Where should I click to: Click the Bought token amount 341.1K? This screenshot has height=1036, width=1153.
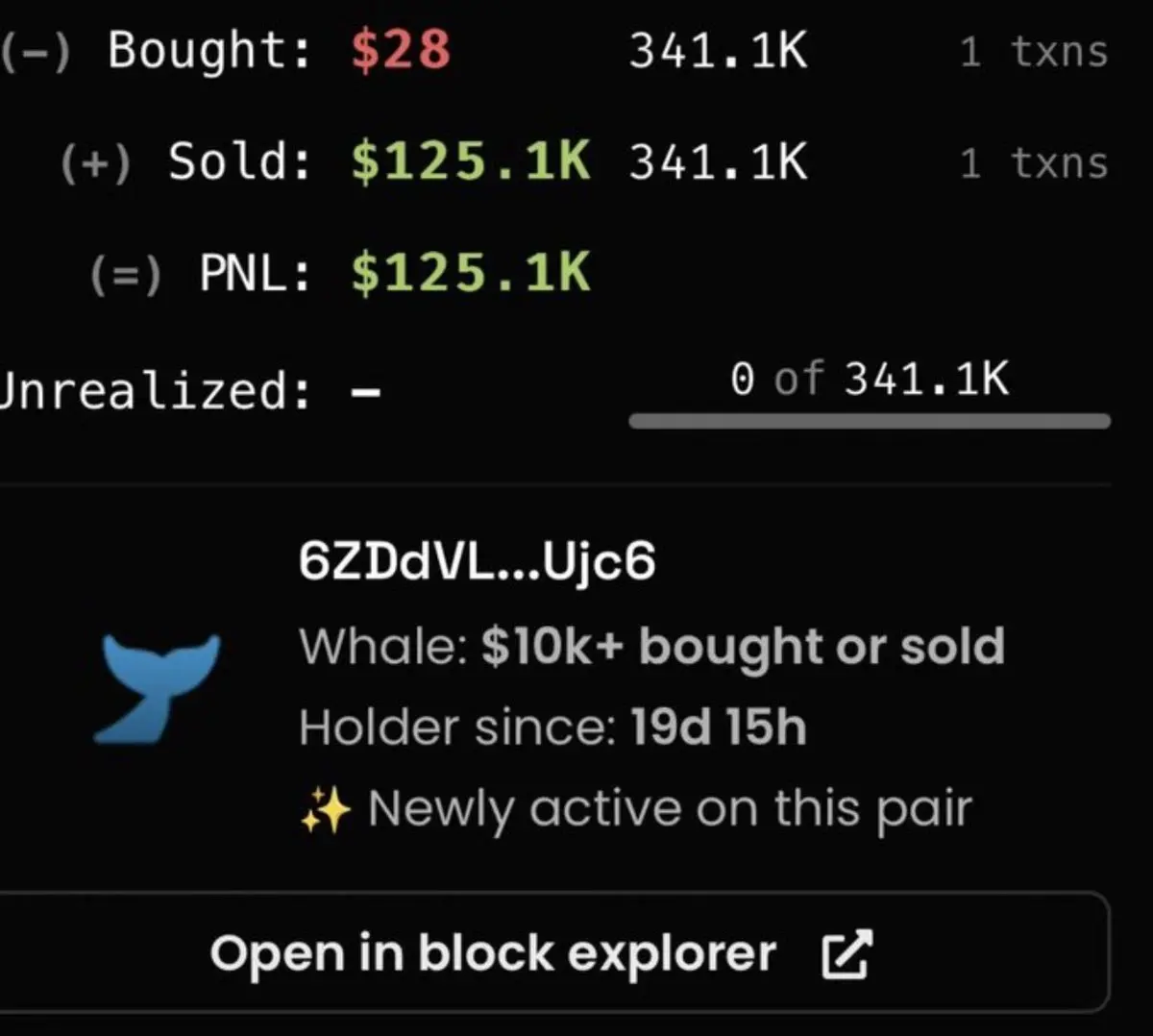[719, 51]
